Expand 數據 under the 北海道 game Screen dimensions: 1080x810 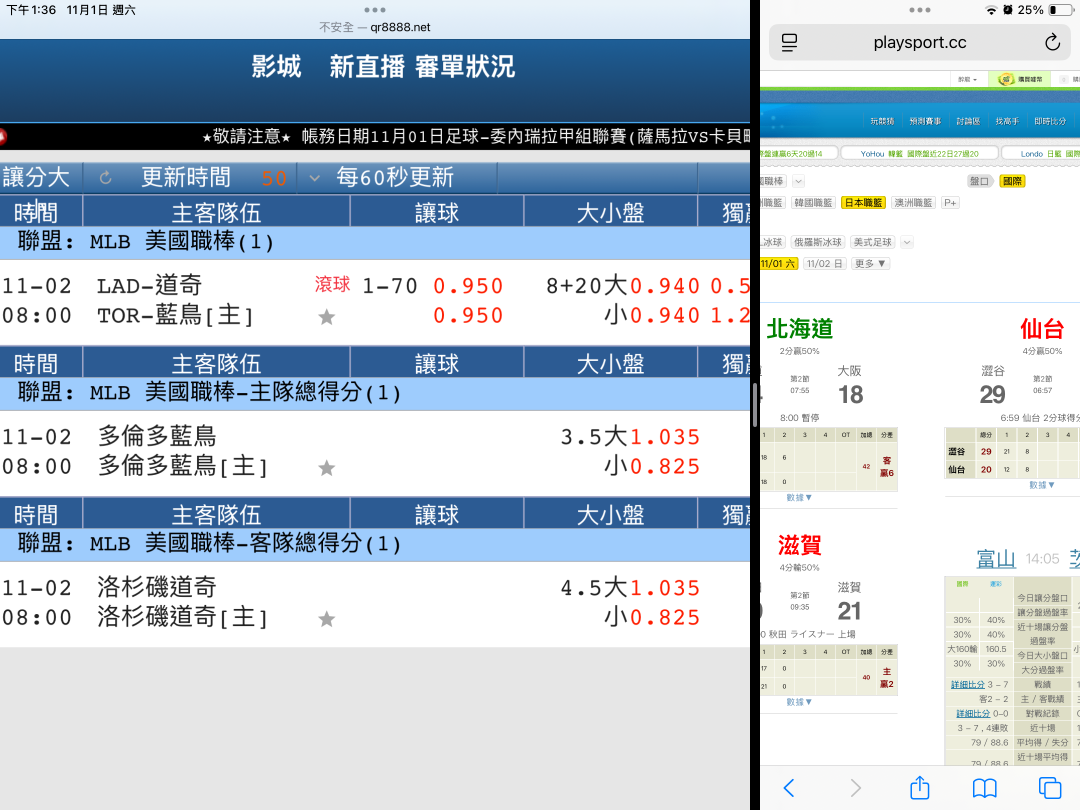[x=798, y=497]
